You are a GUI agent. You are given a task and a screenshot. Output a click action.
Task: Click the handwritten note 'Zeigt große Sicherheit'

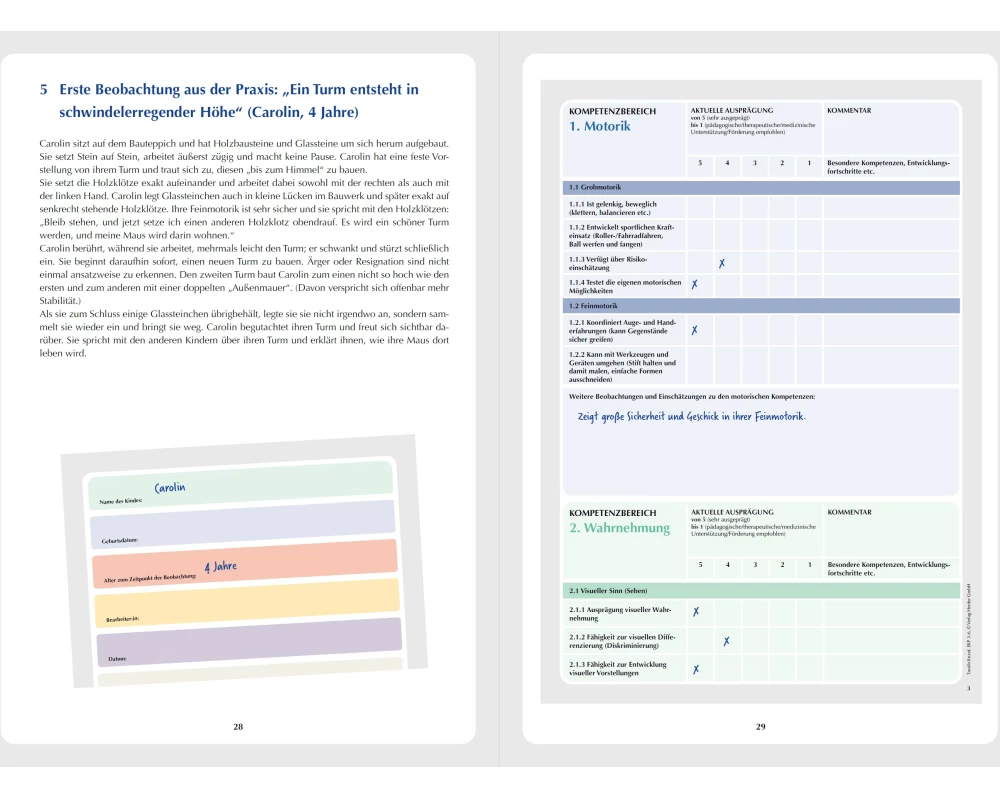691,416
